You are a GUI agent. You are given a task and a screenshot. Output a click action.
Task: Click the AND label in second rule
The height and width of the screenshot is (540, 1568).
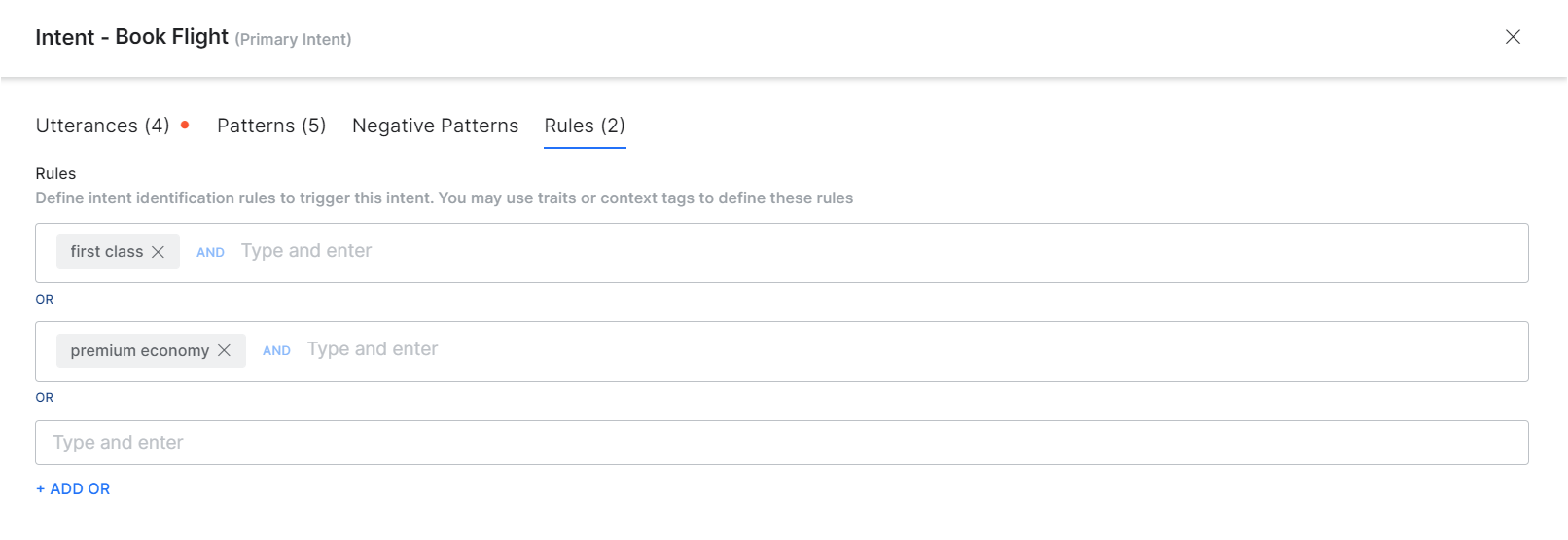(276, 350)
